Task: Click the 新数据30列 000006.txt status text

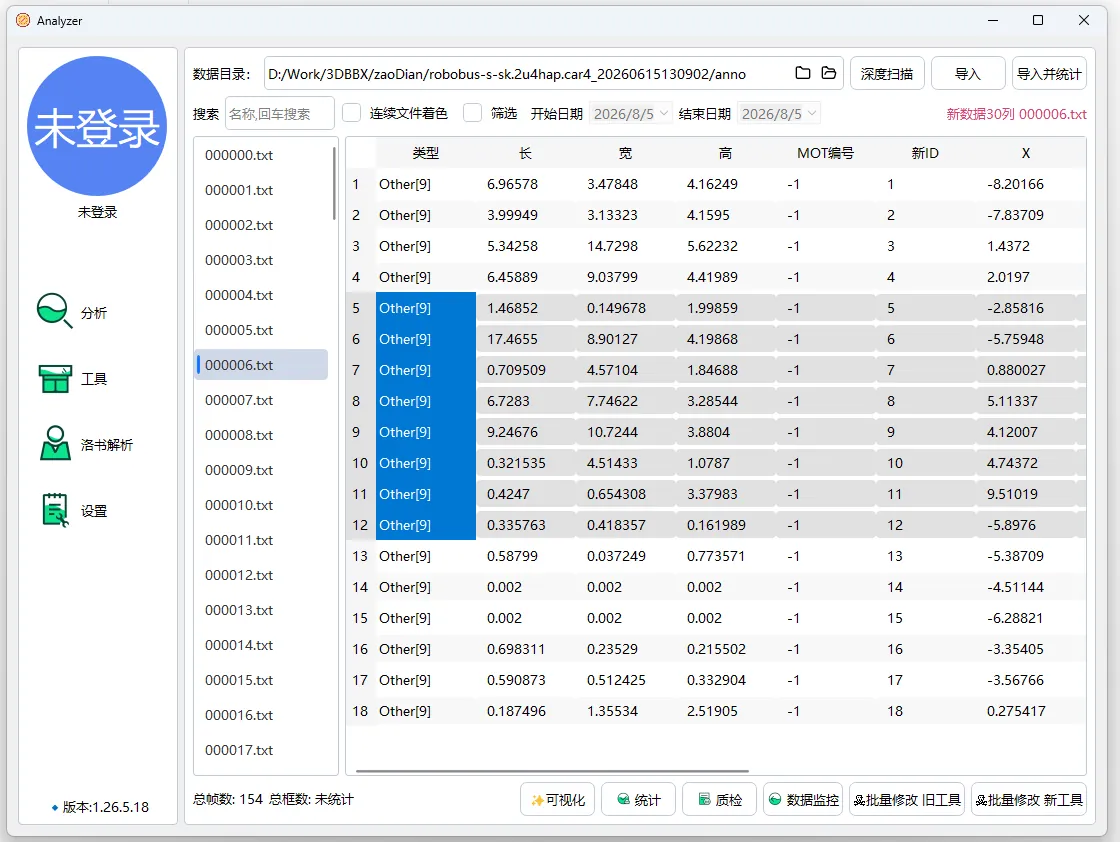Action: pos(1016,114)
